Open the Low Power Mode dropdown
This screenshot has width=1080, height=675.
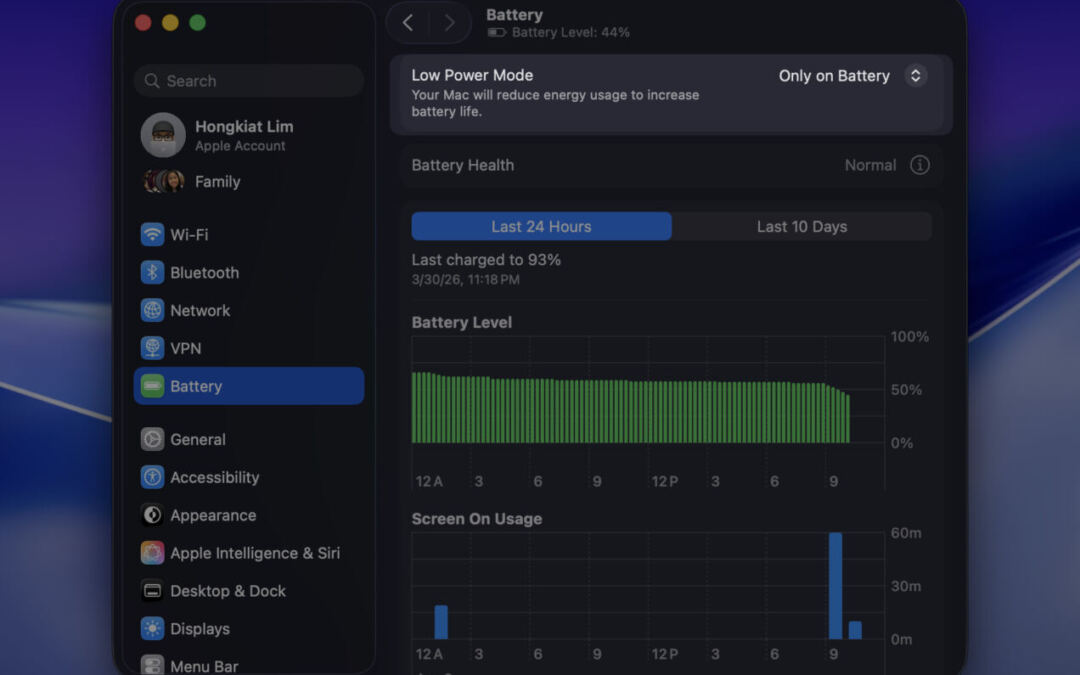(x=915, y=75)
